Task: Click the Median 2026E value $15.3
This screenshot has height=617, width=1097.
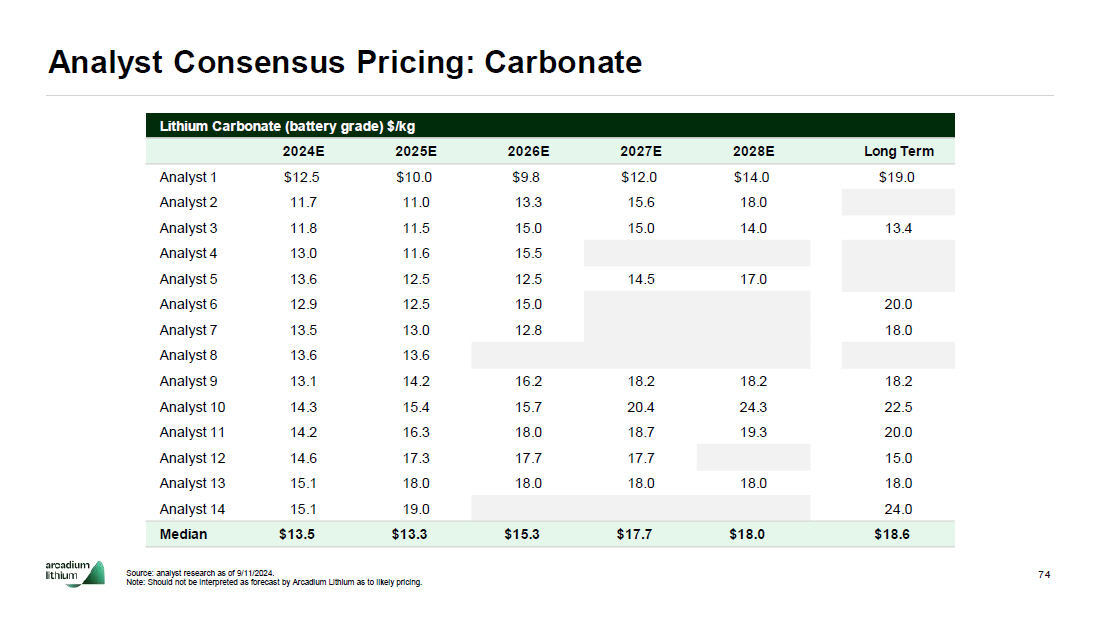Action: [522, 535]
